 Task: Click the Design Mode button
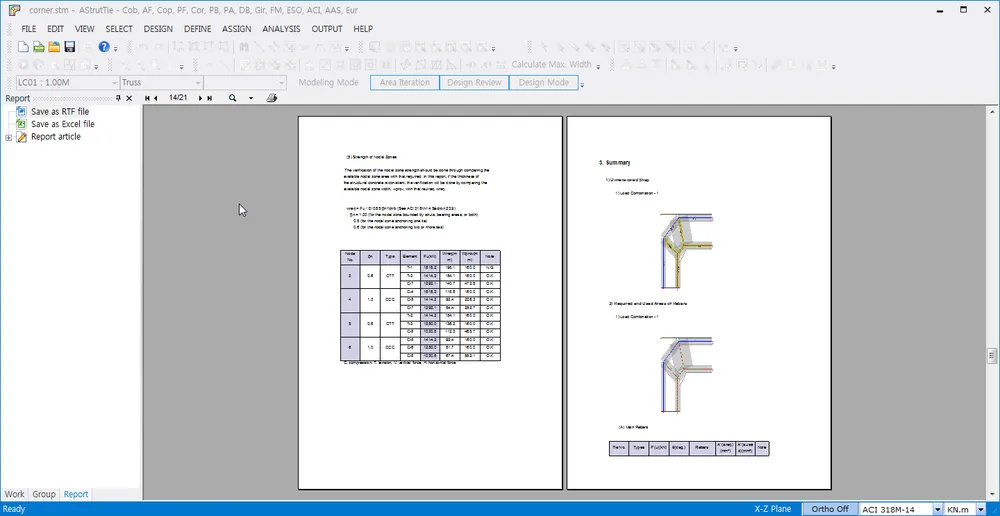click(543, 82)
